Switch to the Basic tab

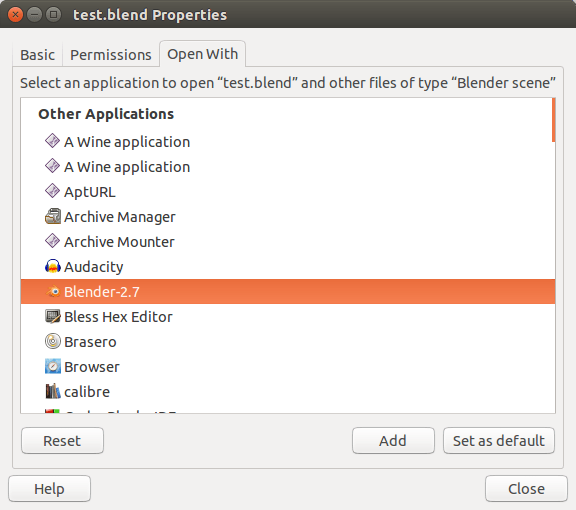(37, 55)
